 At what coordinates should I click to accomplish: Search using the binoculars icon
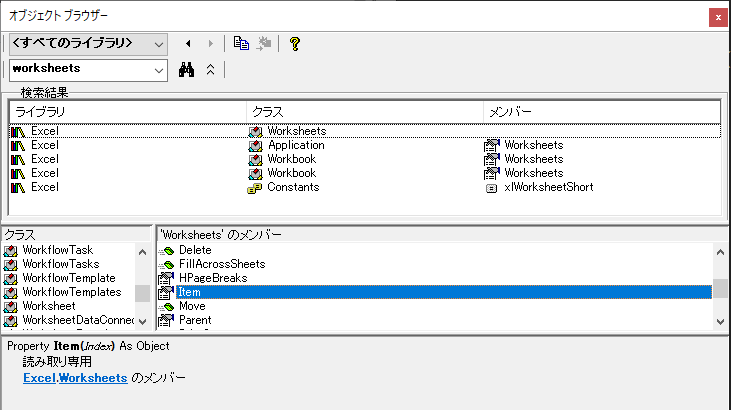click(x=186, y=70)
